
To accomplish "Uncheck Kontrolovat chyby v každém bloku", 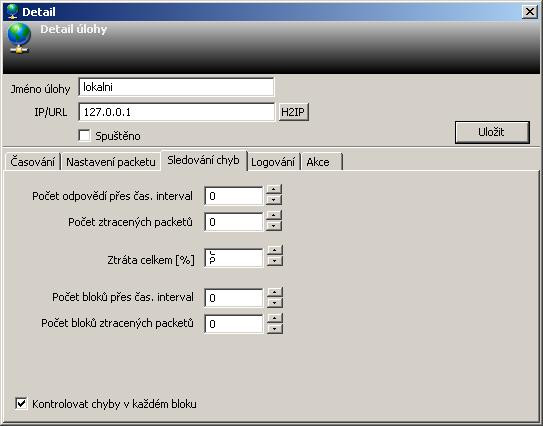I will 21,403.
